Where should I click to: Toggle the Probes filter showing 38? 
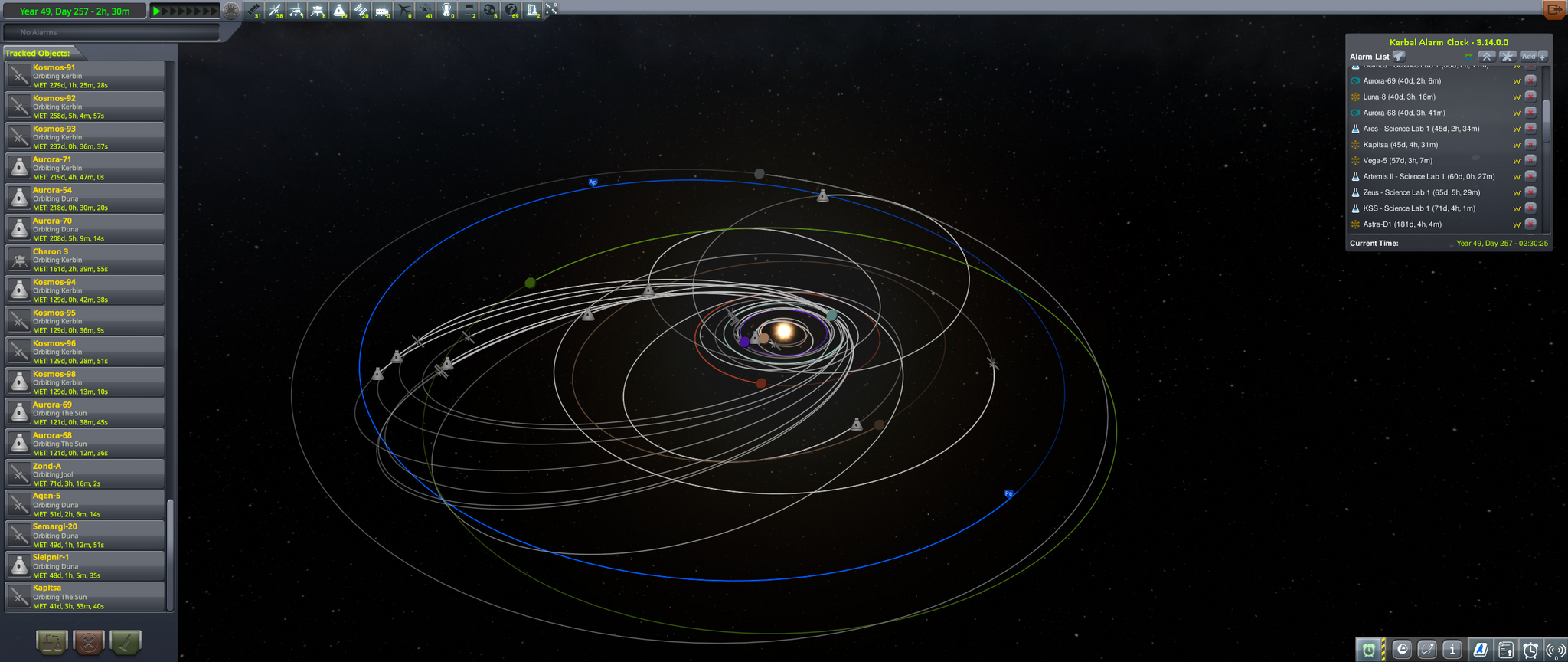pos(275,11)
